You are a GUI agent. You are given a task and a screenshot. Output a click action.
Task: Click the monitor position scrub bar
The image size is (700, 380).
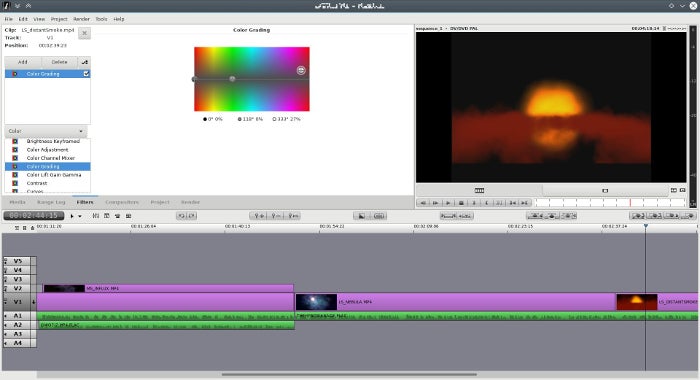(x=610, y=203)
